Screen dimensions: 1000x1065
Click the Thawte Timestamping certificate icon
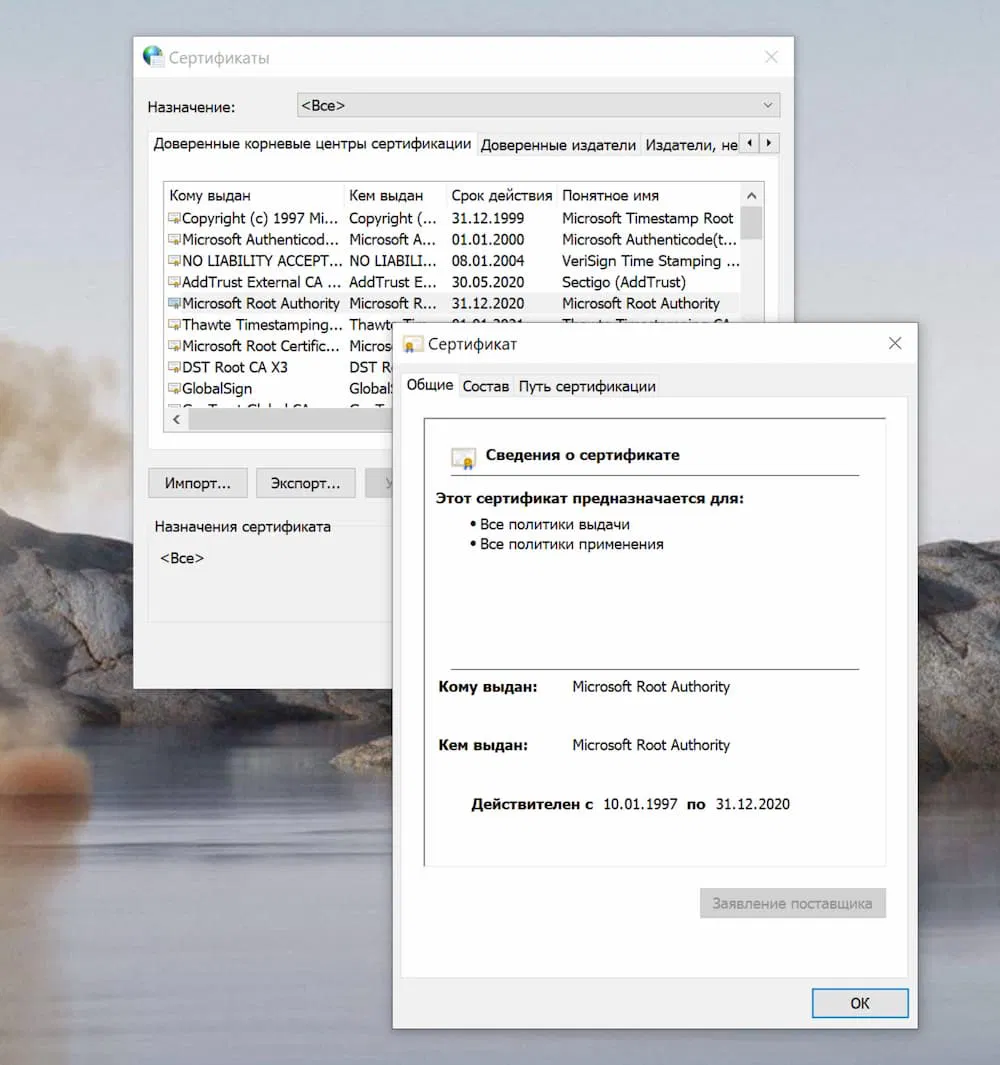click(x=175, y=325)
